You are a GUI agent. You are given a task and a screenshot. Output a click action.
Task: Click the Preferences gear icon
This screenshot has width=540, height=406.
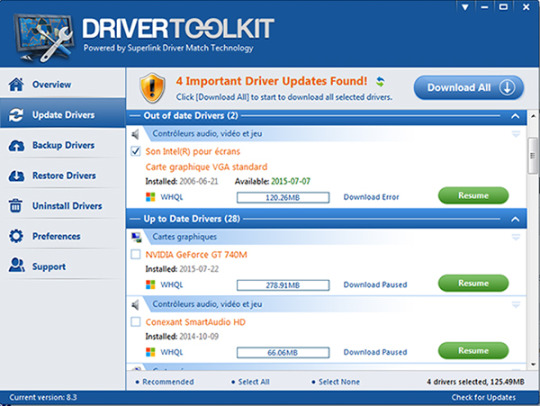coord(16,236)
